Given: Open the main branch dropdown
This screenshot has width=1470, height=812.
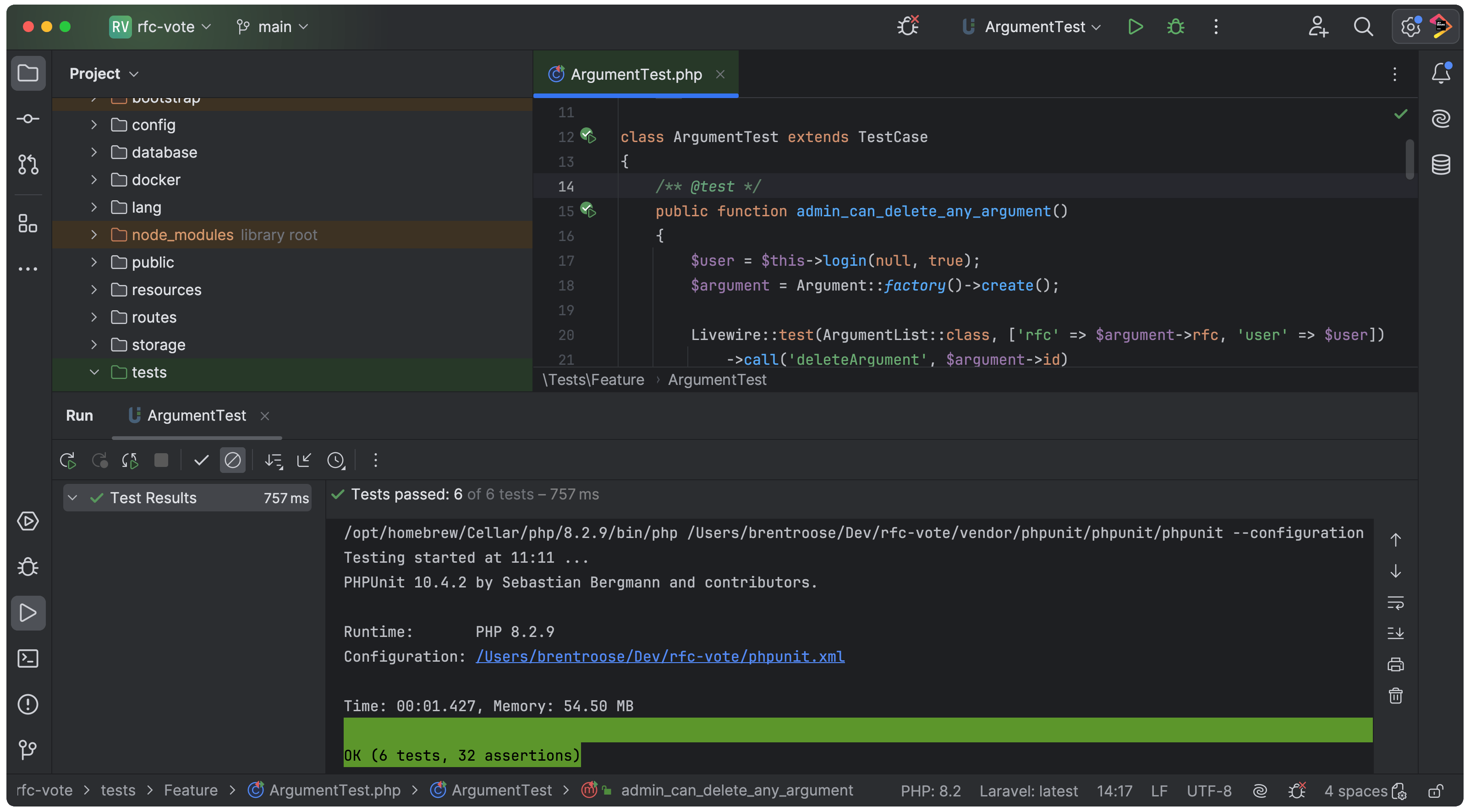Looking at the screenshot, I should click(274, 27).
